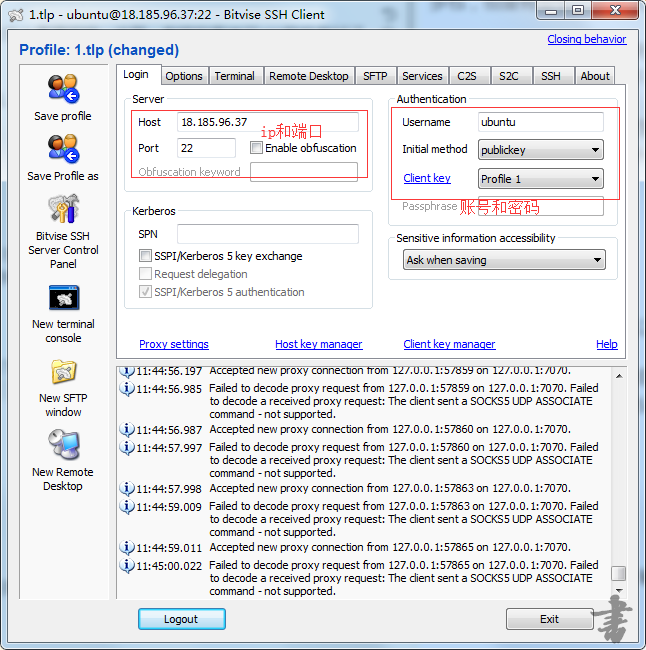The height and width of the screenshot is (650, 646).
Task: Click the Help link
Action: (607, 344)
